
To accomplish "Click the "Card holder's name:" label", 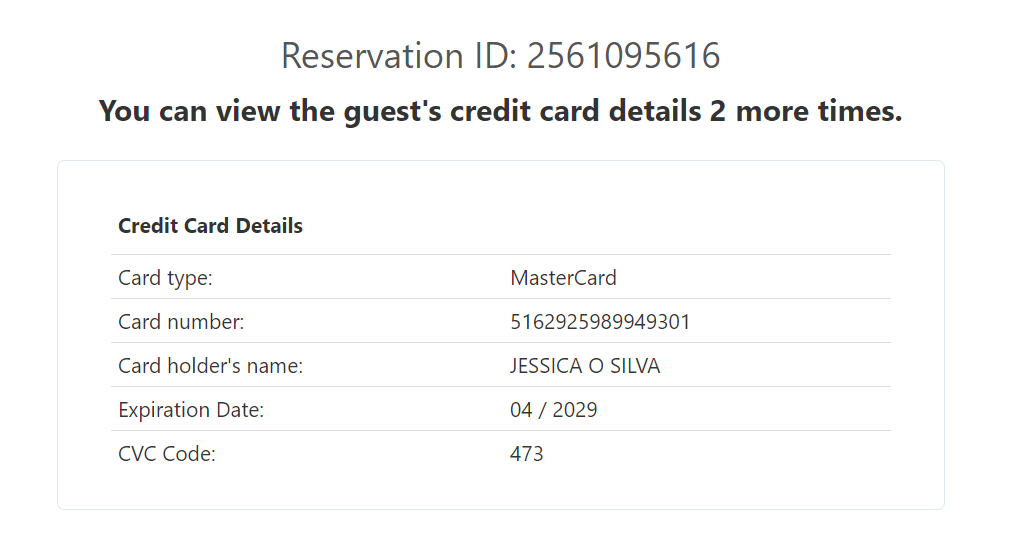I will tap(210, 366).
